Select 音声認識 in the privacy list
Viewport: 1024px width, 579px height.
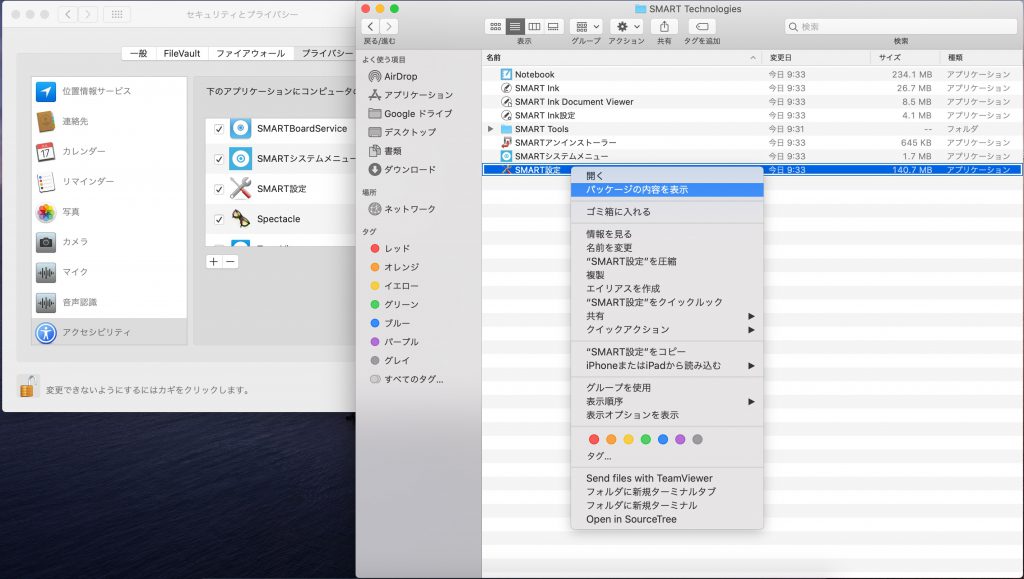click(x=109, y=302)
